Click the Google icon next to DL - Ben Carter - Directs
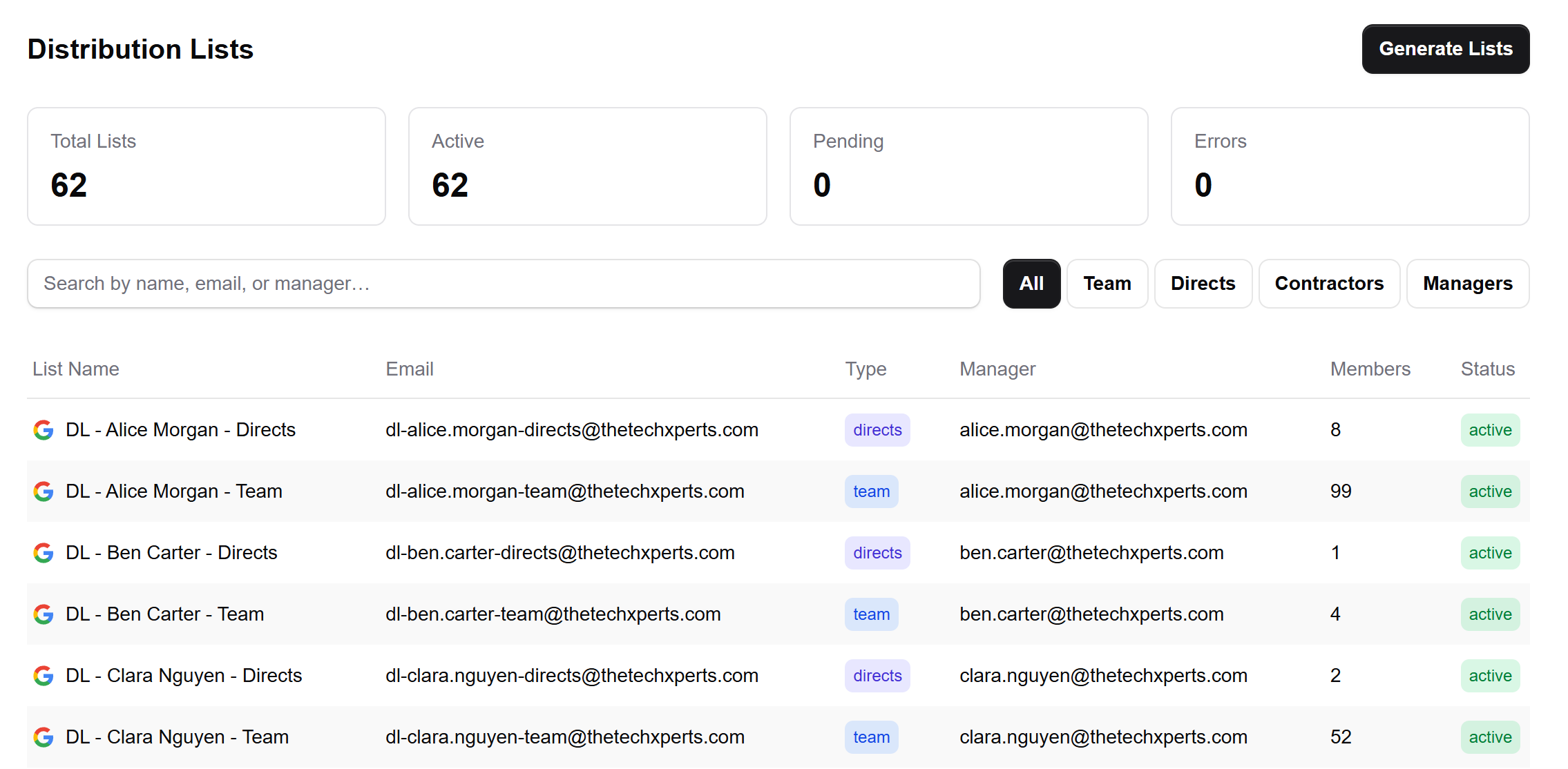The image size is (1568, 769). (43, 552)
